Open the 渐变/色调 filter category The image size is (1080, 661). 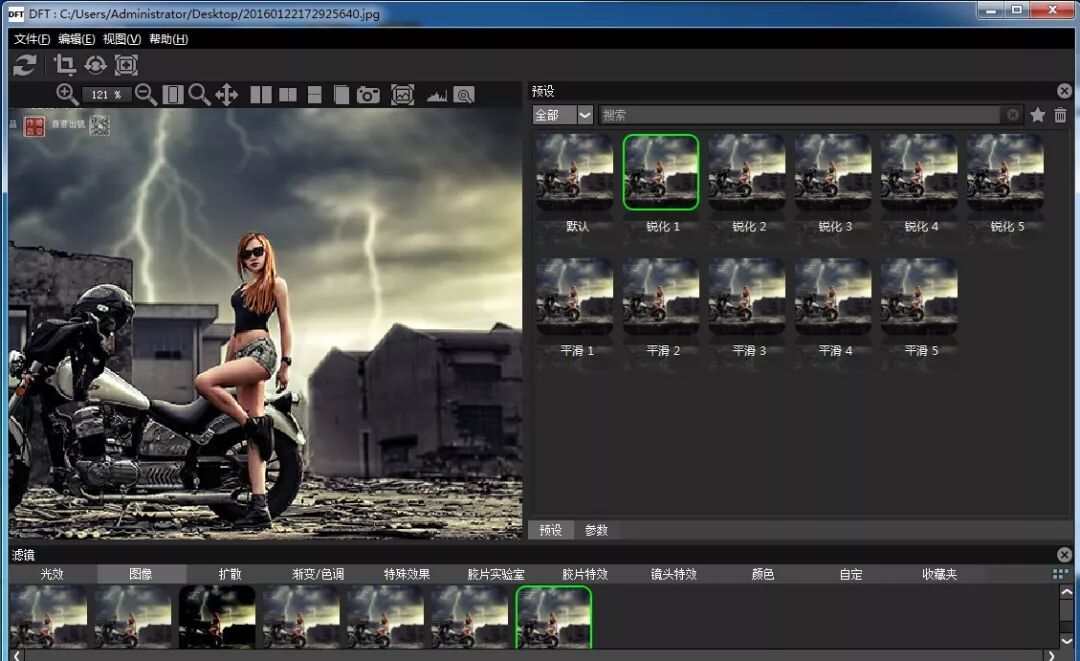pyautogui.click(x=318, y=574)
